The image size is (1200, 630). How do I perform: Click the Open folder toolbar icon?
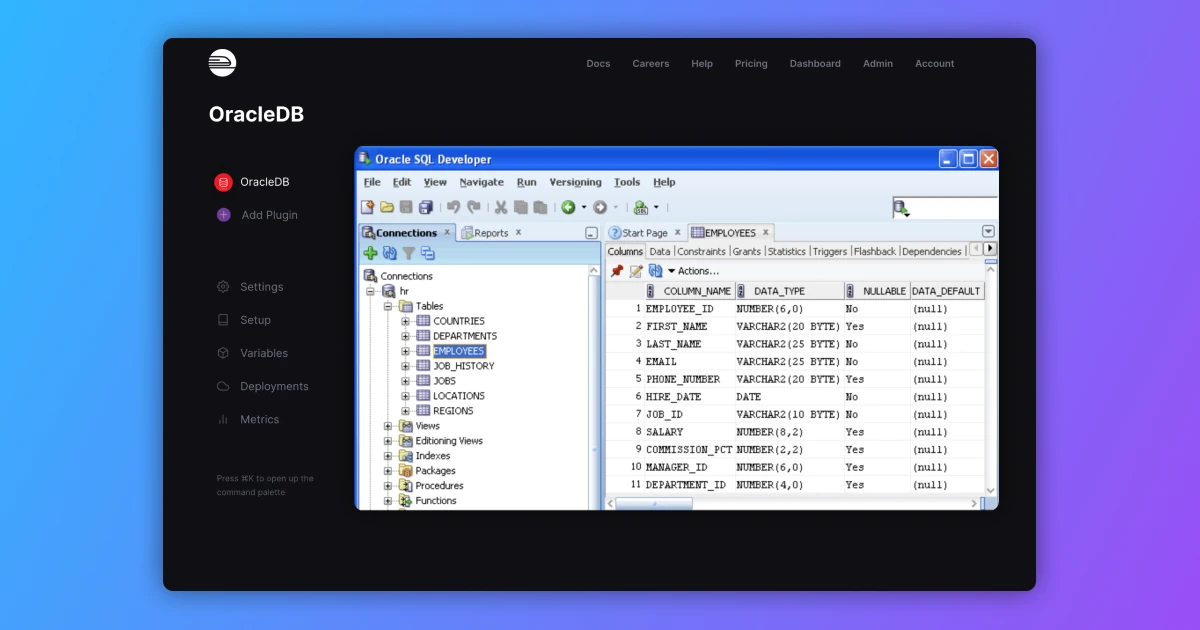coord(387,207)
